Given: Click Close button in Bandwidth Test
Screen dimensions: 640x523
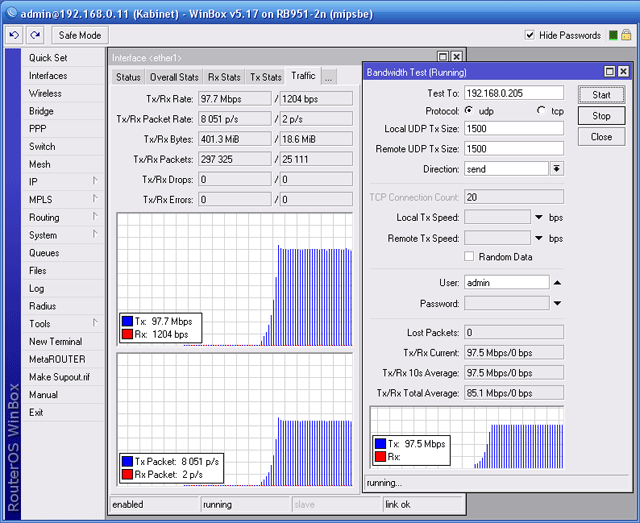Looking at the screenshot, I should click(601, 137).
